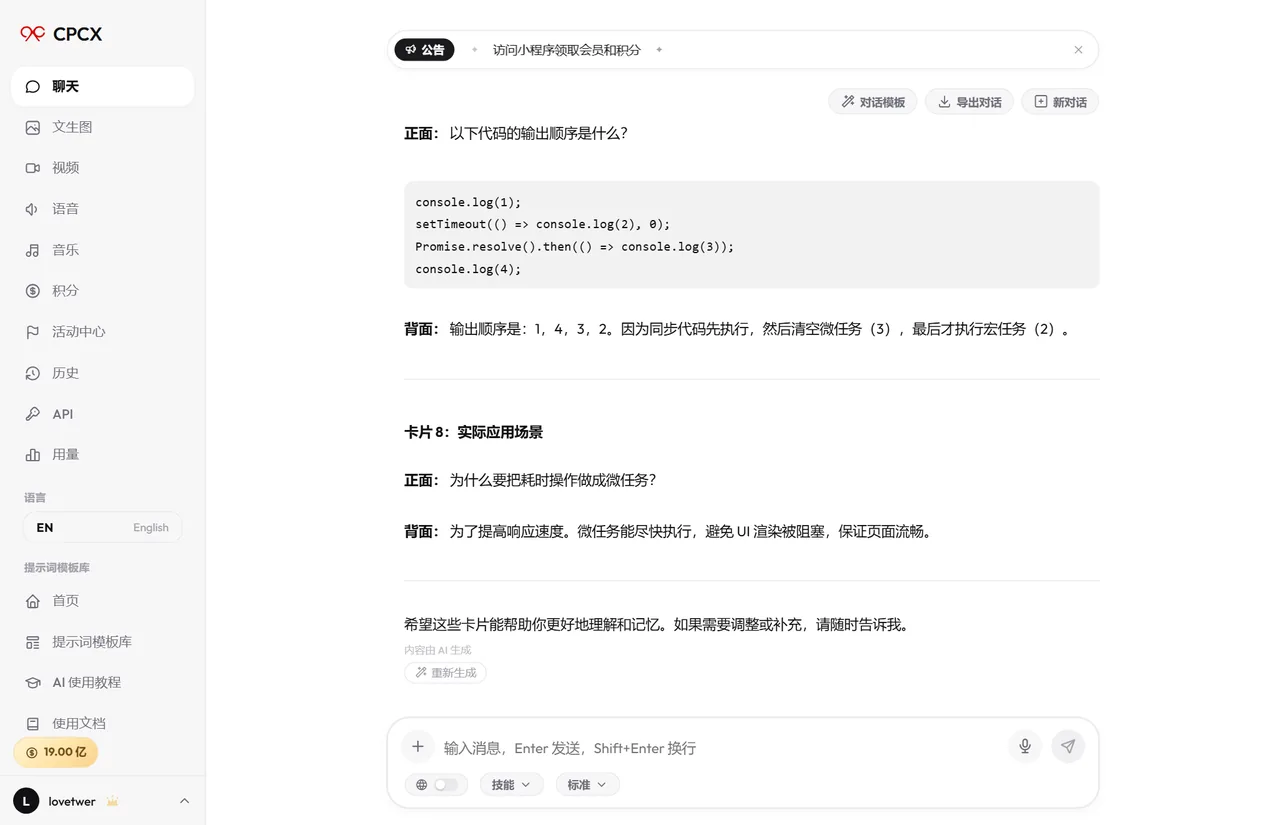The height and width of the screenshot is (825, 1280).
Task: Open the API key icon
Action: point(33,414)
